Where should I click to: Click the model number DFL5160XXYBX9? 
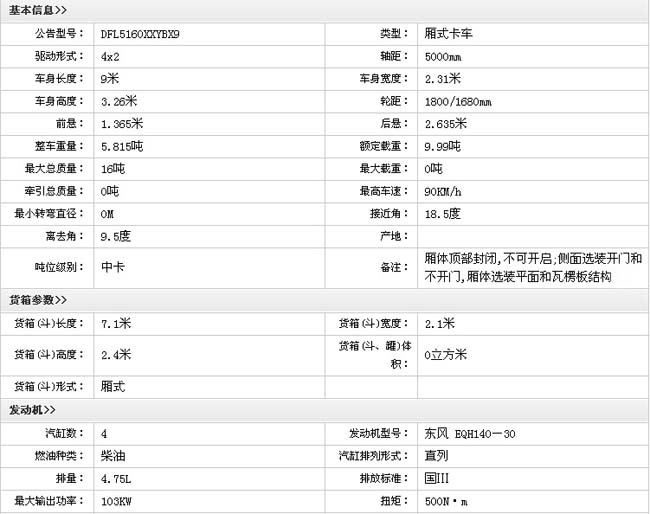click(141, 34)
